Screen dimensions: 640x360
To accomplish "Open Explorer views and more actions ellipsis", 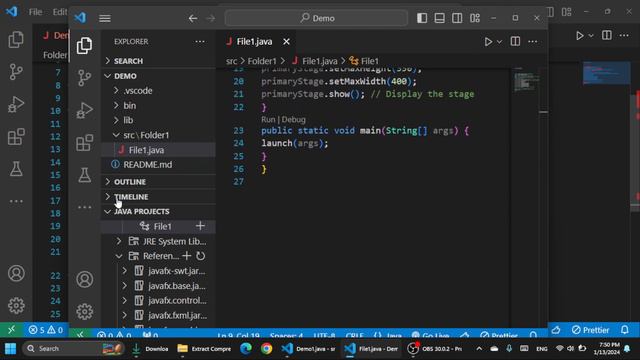I will 200,41.
